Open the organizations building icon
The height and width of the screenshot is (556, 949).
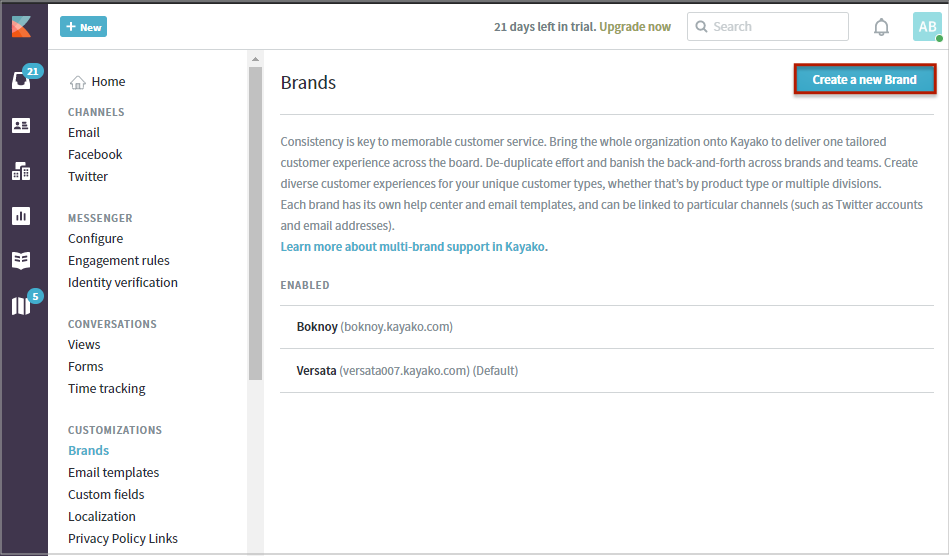tap(21, 171)
